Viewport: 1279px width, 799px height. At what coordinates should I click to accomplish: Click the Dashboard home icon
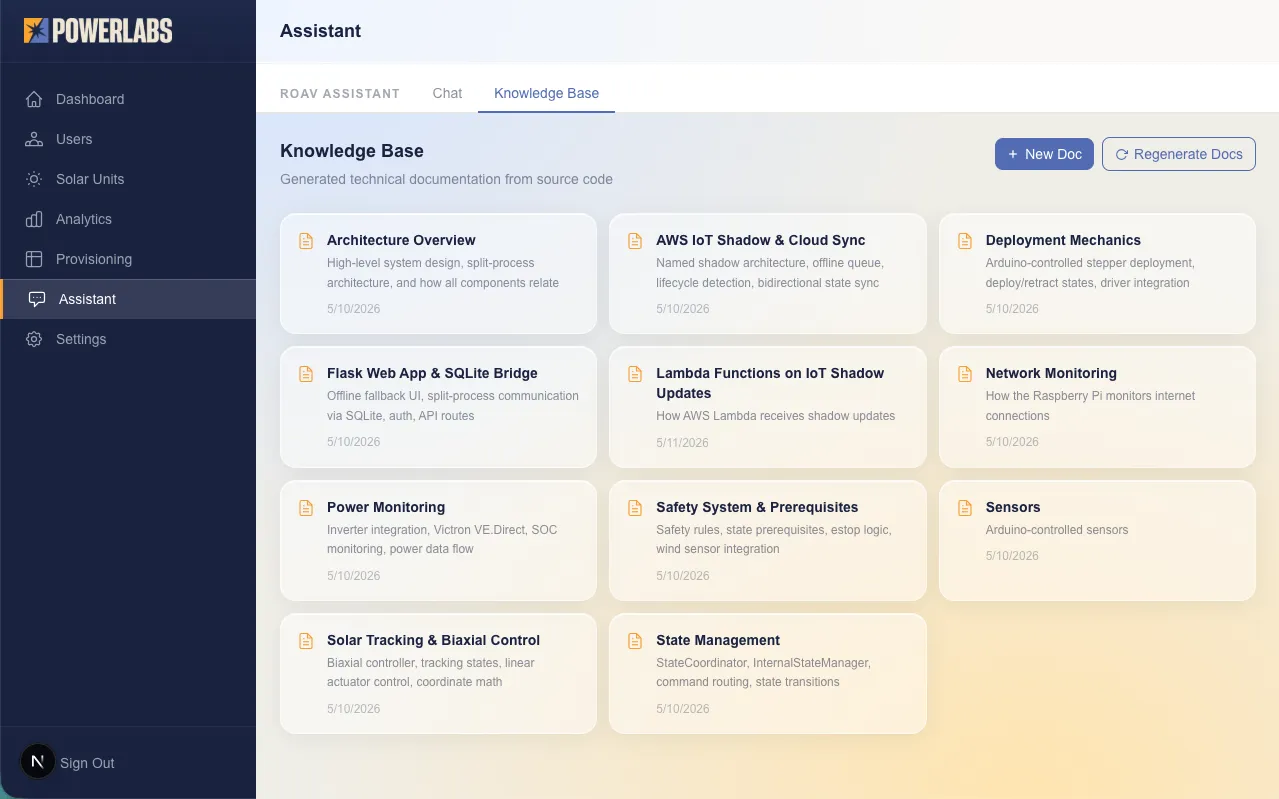(x=34, y=99)
